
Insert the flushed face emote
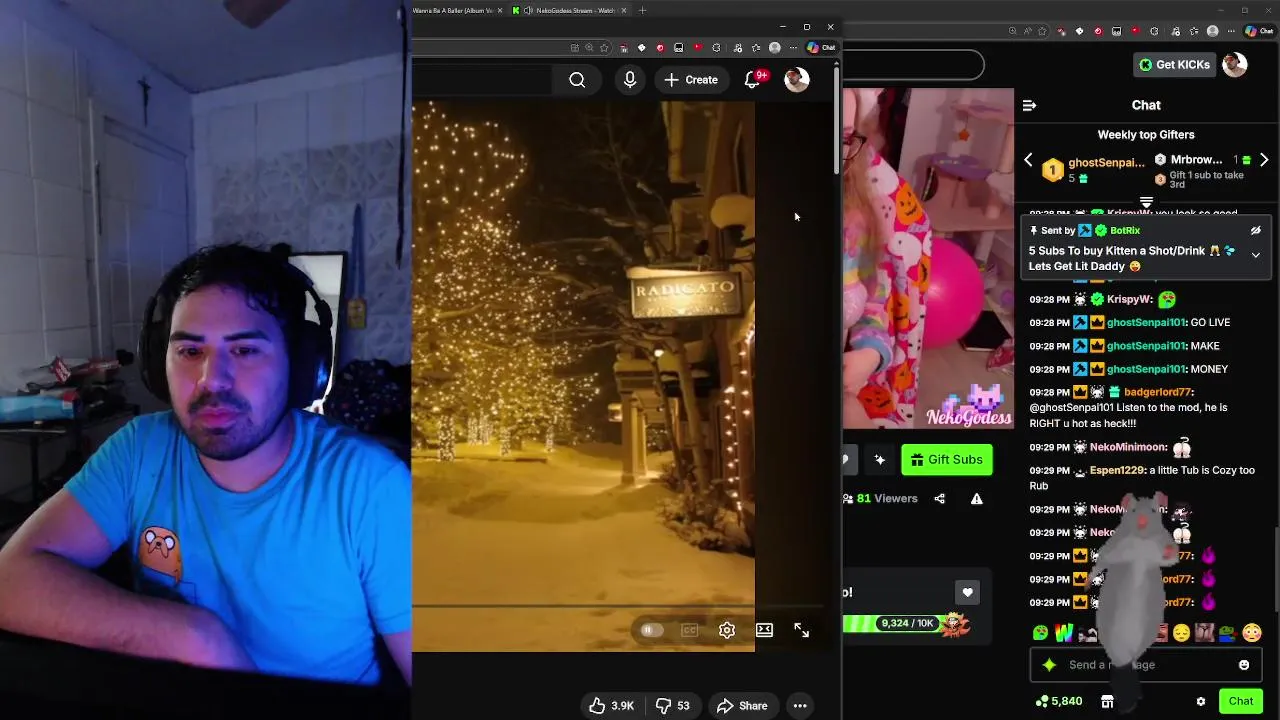[x=1252, y=633]
